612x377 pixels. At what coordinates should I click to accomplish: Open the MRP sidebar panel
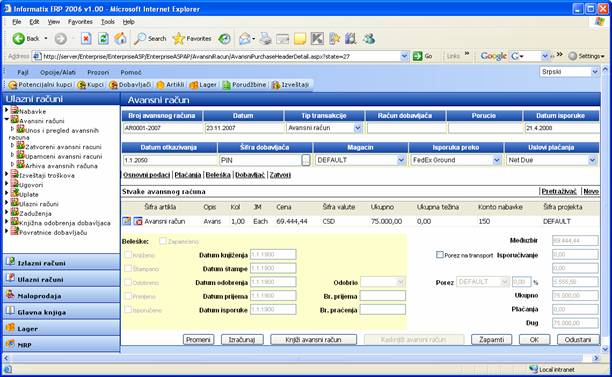click(61, 345)
